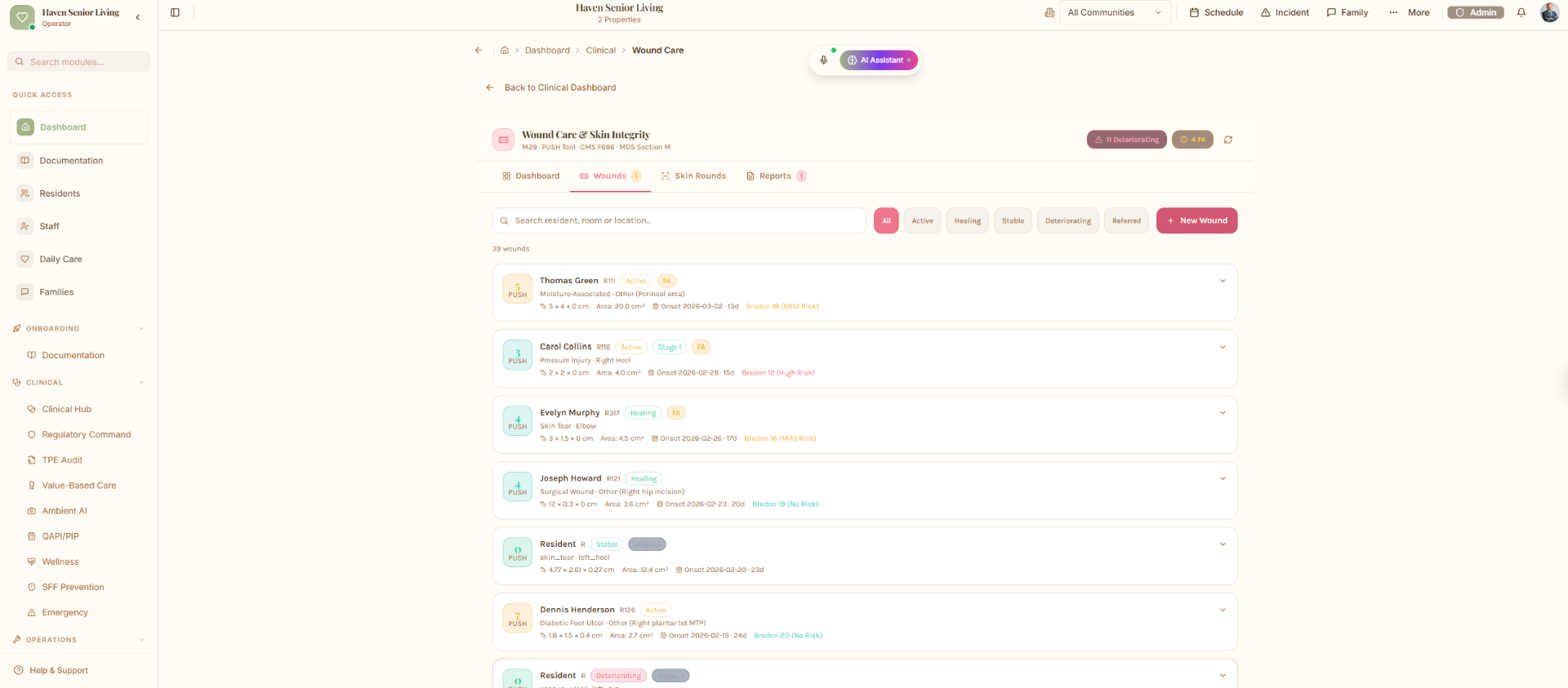Viewport: 1568px width, 688px height.
Task: Open the Reports tab
Action: (x=776, y=175)
